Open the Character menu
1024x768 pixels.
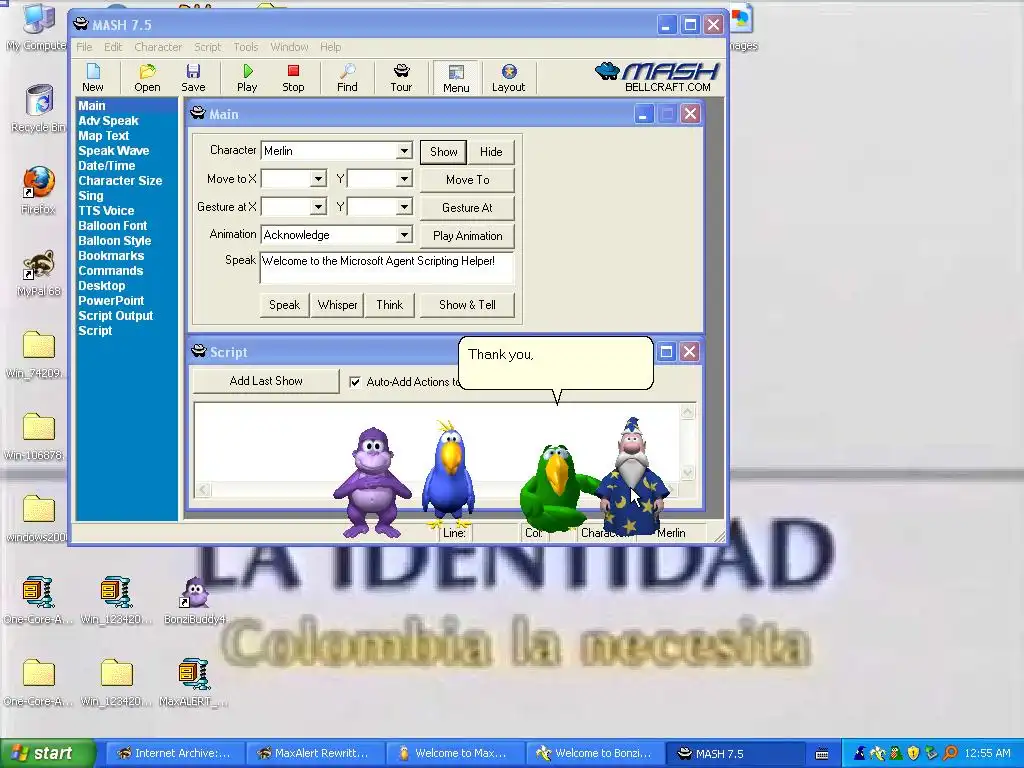point(158,47)
